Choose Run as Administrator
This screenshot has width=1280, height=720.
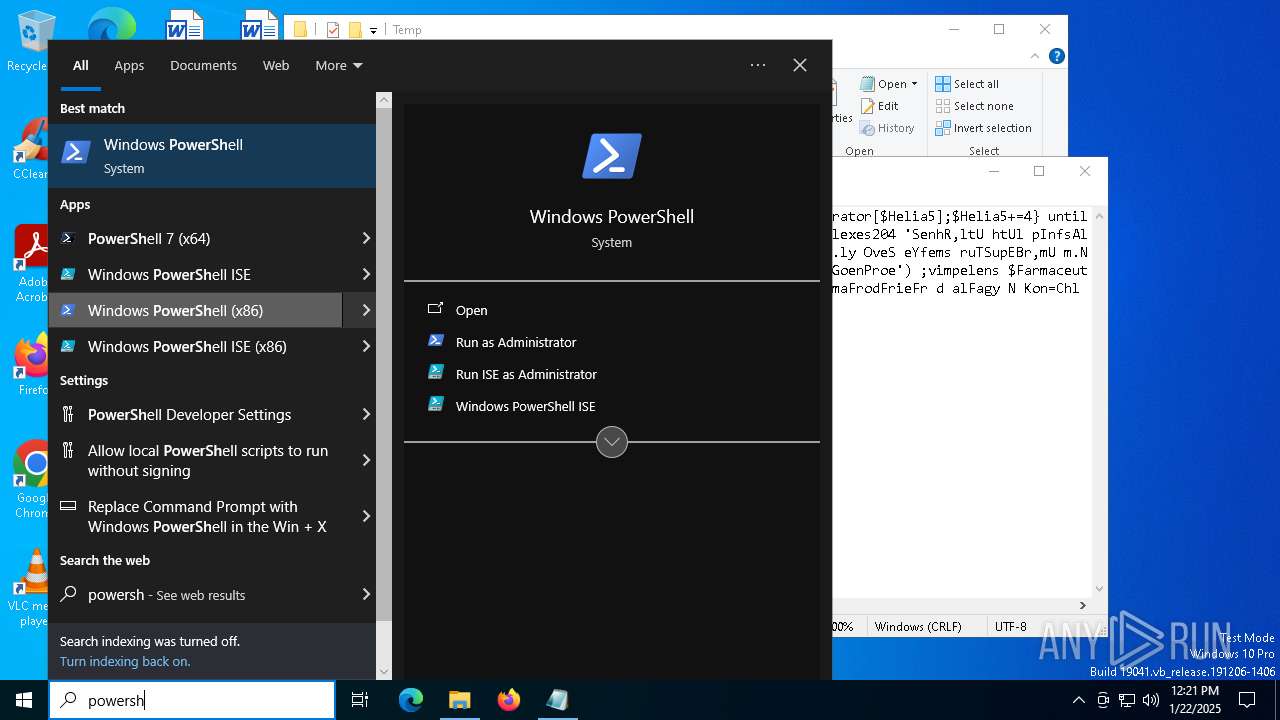pyautogui.click(x=515, y=342)
